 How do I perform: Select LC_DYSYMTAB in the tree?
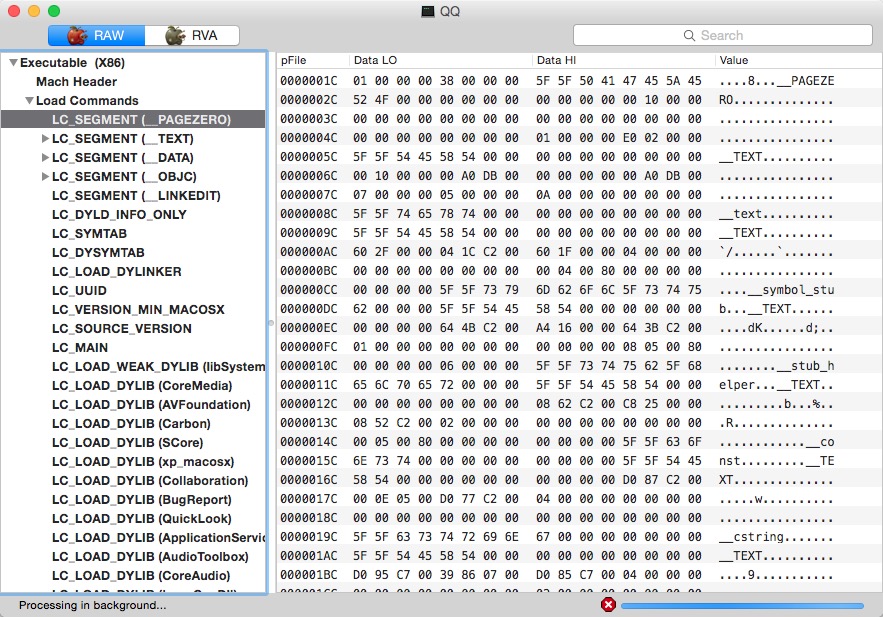[x=98, y=253]
